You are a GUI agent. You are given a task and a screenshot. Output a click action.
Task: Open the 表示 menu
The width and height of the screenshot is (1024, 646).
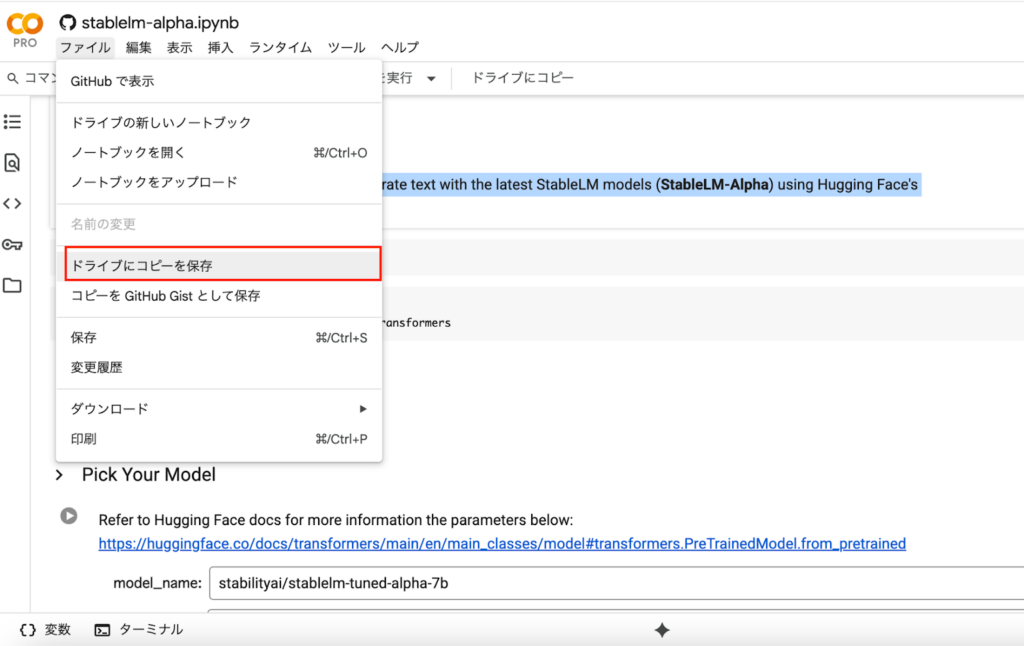click(x=179, y=48)
